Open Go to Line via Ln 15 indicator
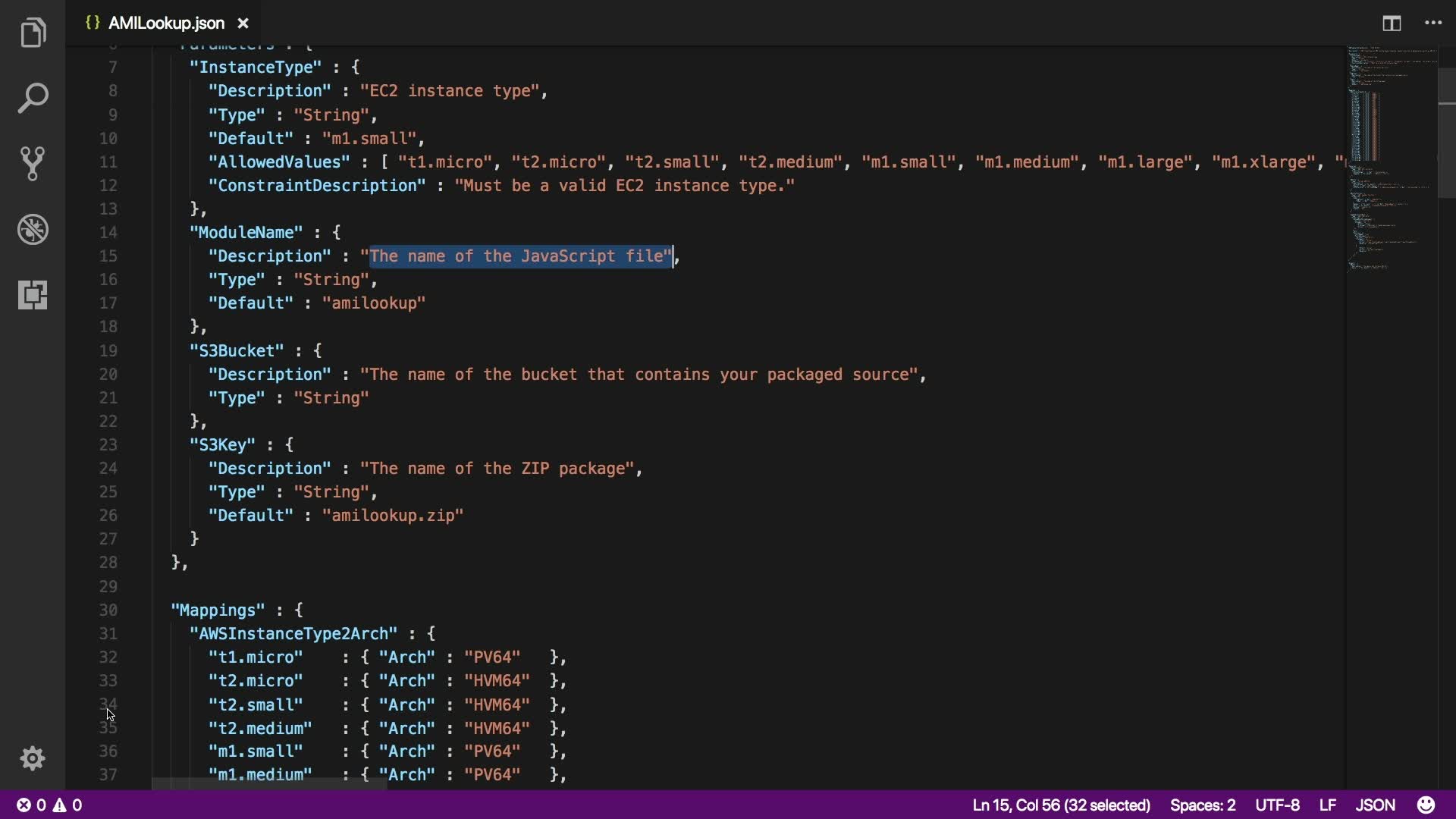1456x819 pixels. click(1061, 805)
